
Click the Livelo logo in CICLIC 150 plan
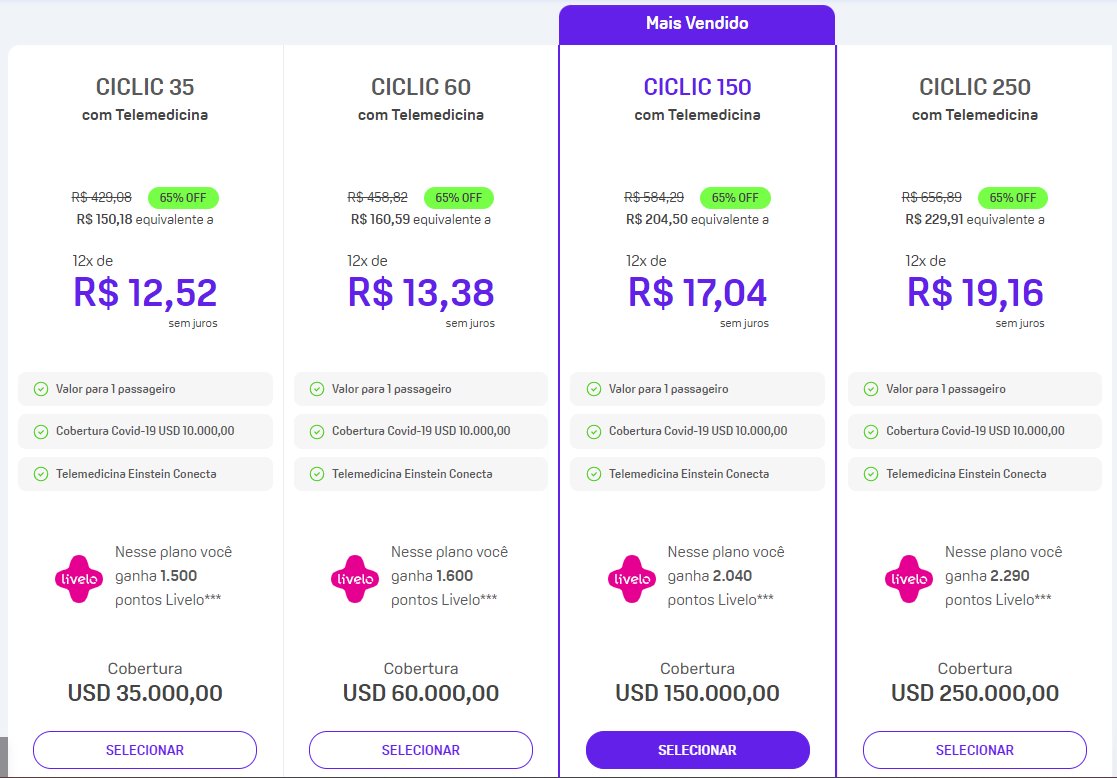[x=632, y=579]
